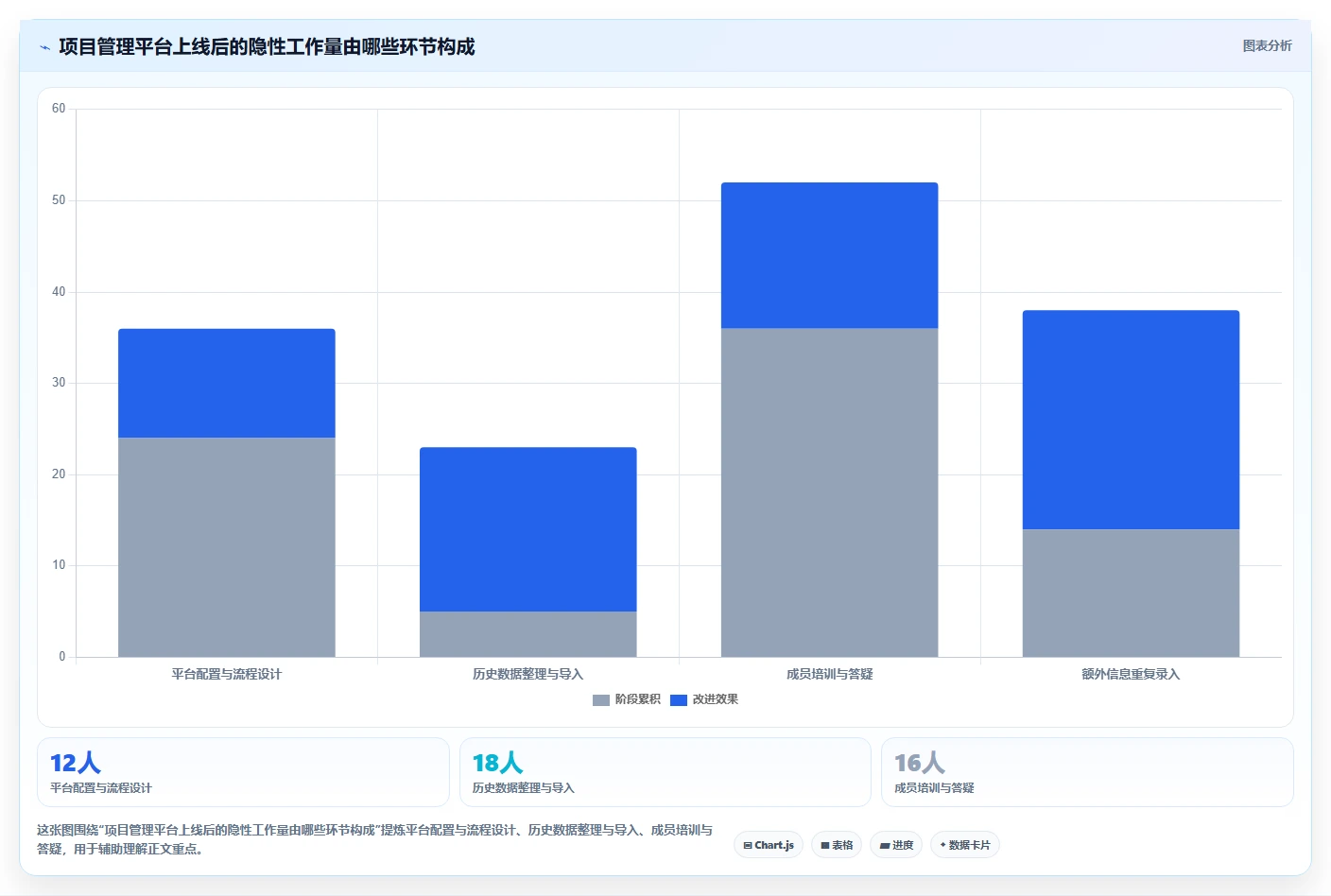Click the y-axis value 30
1331x896 pixels.
[x=59, y=383]
